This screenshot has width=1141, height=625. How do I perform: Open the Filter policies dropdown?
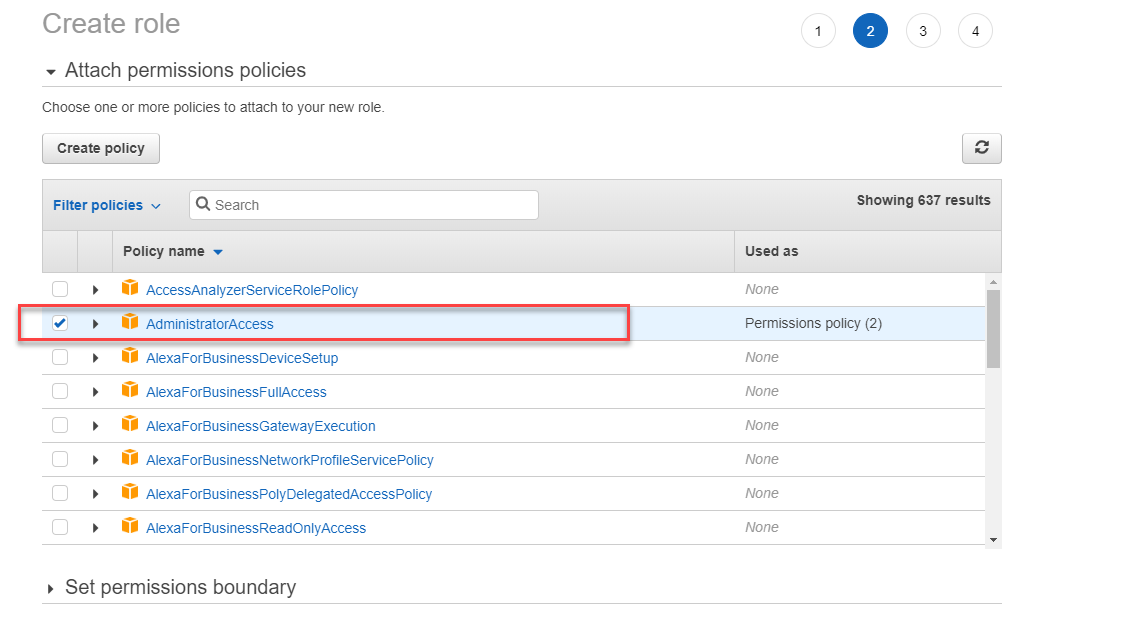pos(106,205)
